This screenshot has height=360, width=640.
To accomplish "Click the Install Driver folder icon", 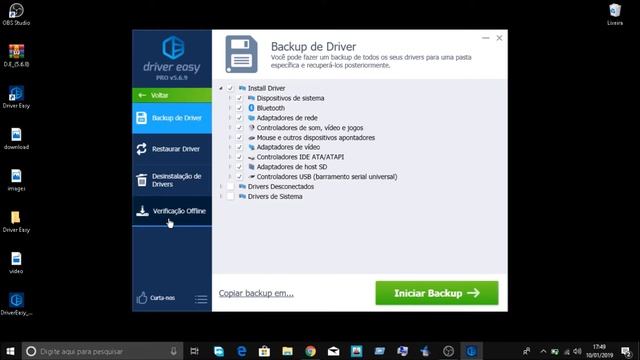I will [242, 88].
